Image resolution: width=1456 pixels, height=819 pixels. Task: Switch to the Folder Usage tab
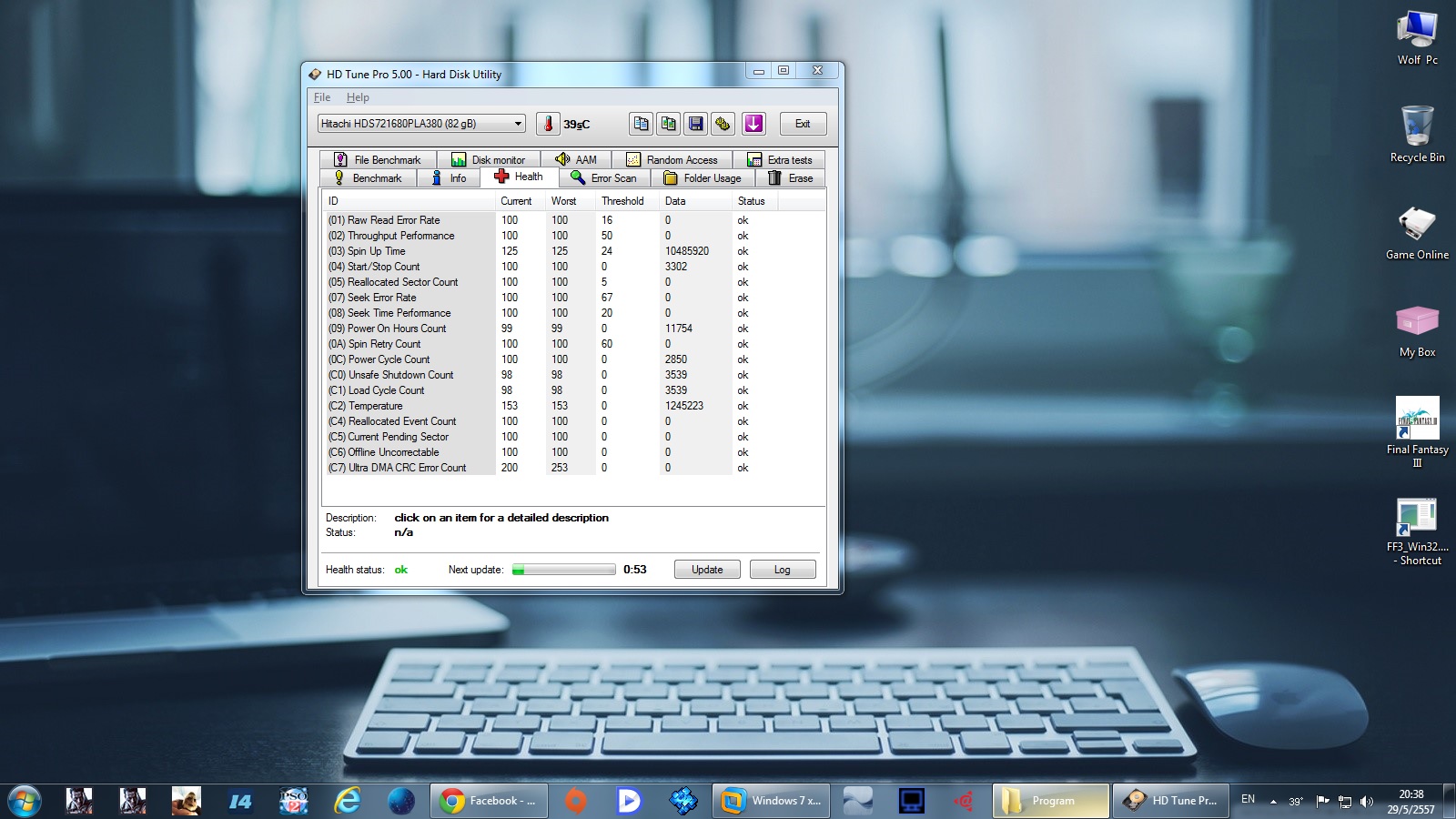coord(703,178)
